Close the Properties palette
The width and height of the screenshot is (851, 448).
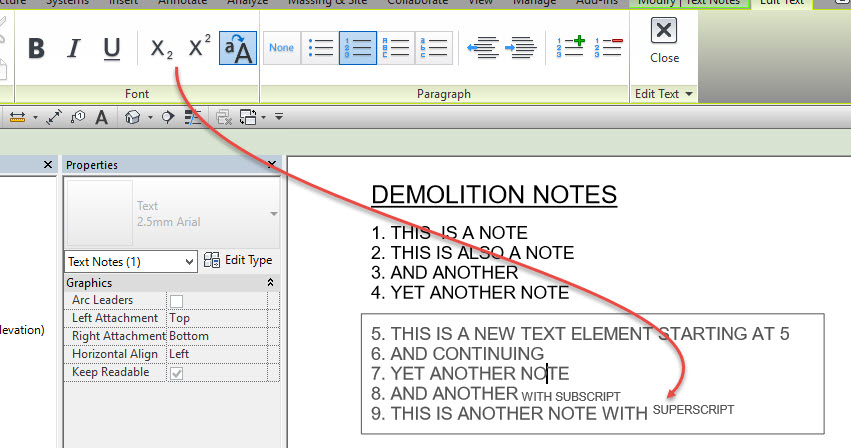(x=272, y=164)
